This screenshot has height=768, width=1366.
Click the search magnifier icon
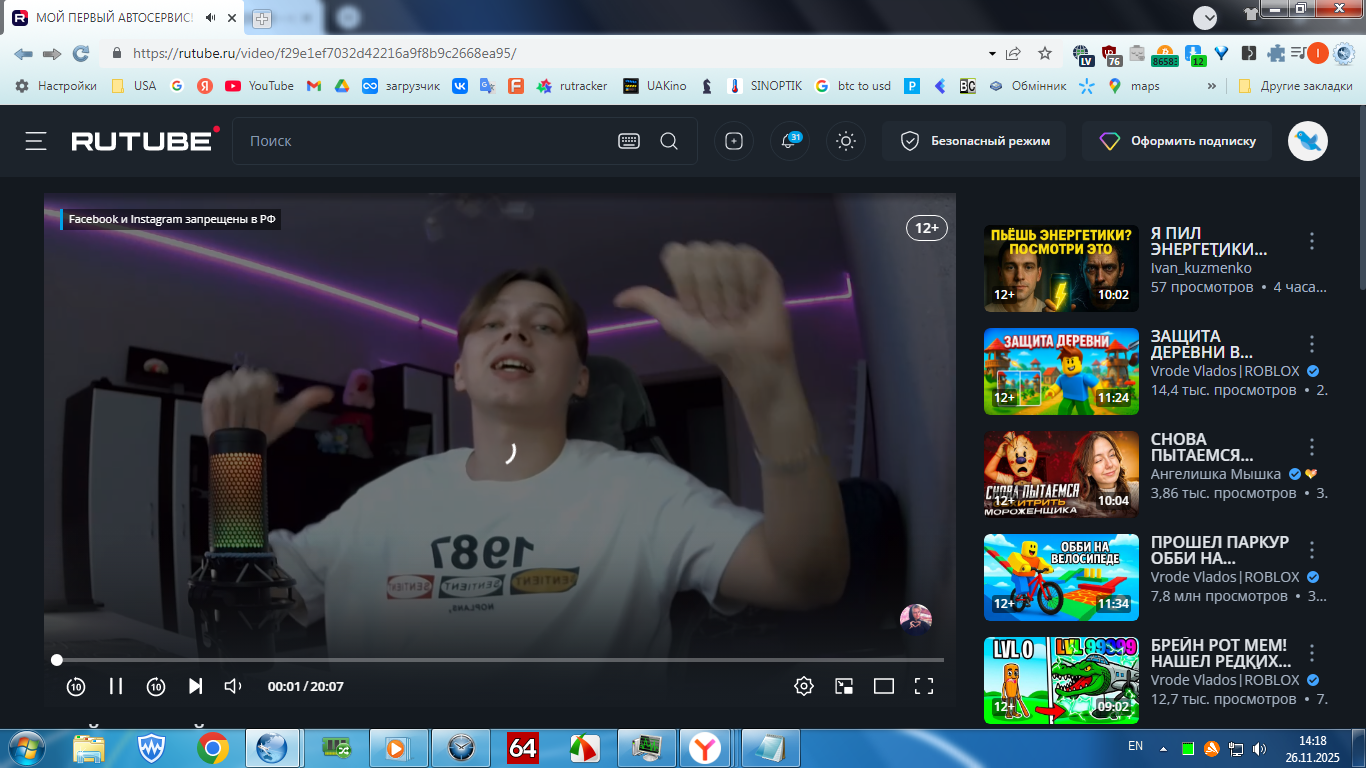coord(669,141)
